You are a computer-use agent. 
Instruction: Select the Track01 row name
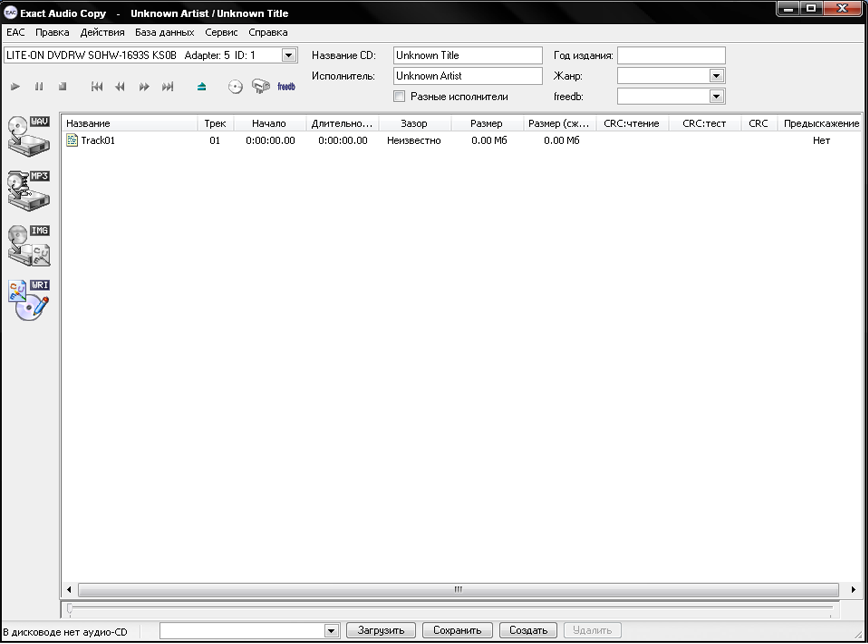pyautogui.click(x=98, y=141)
